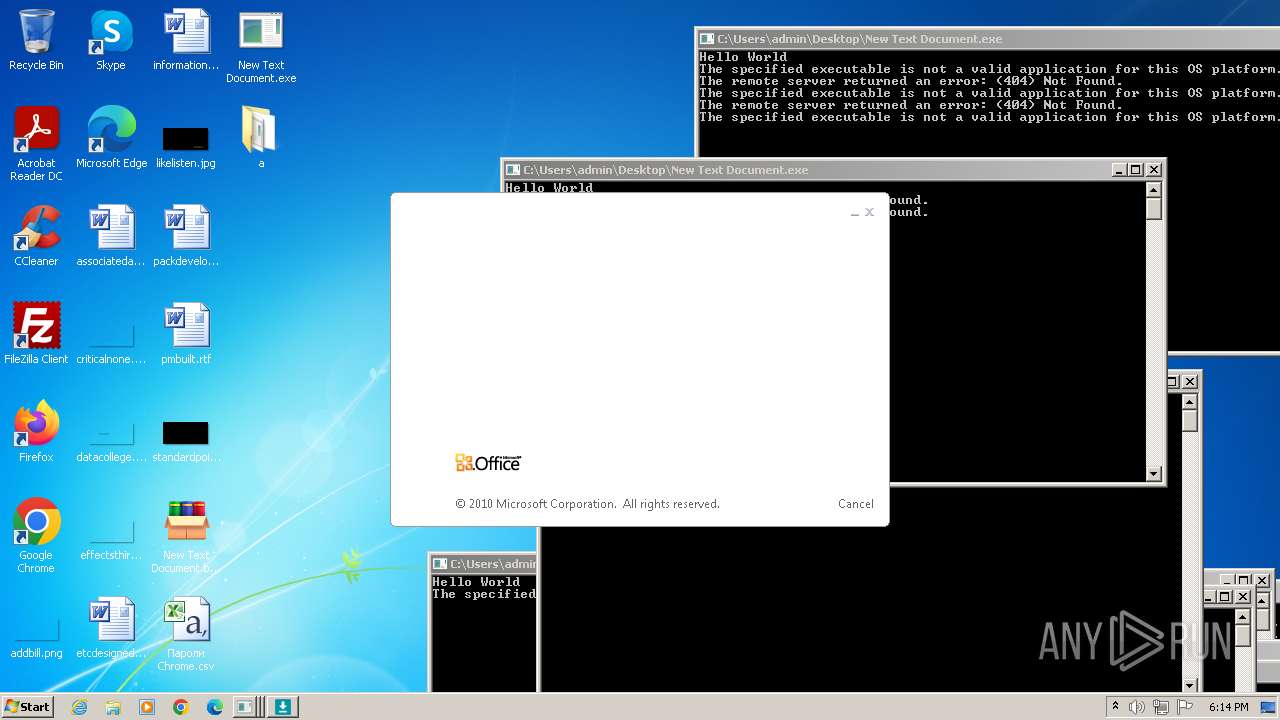Viewport: 1280px width, 720px height.
Task: Focus the top-right console title bar
Action: pyautogui.click(x=988, y=39)
